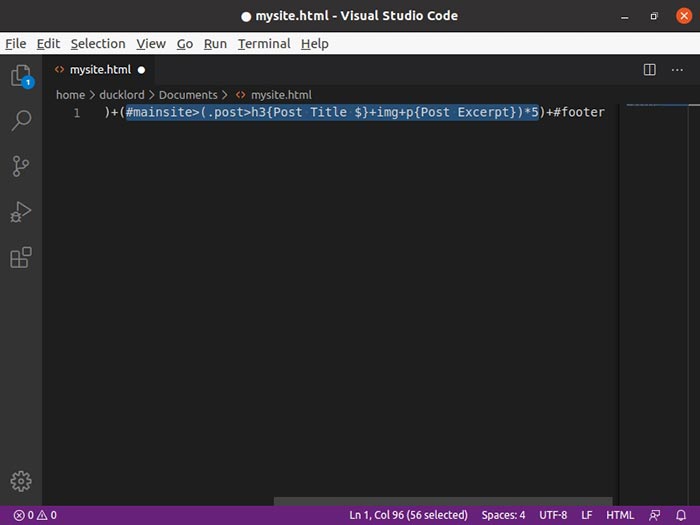This screenshot has height=525, width=700.
Task: Open the Source Control view
Action: (20, 166)
